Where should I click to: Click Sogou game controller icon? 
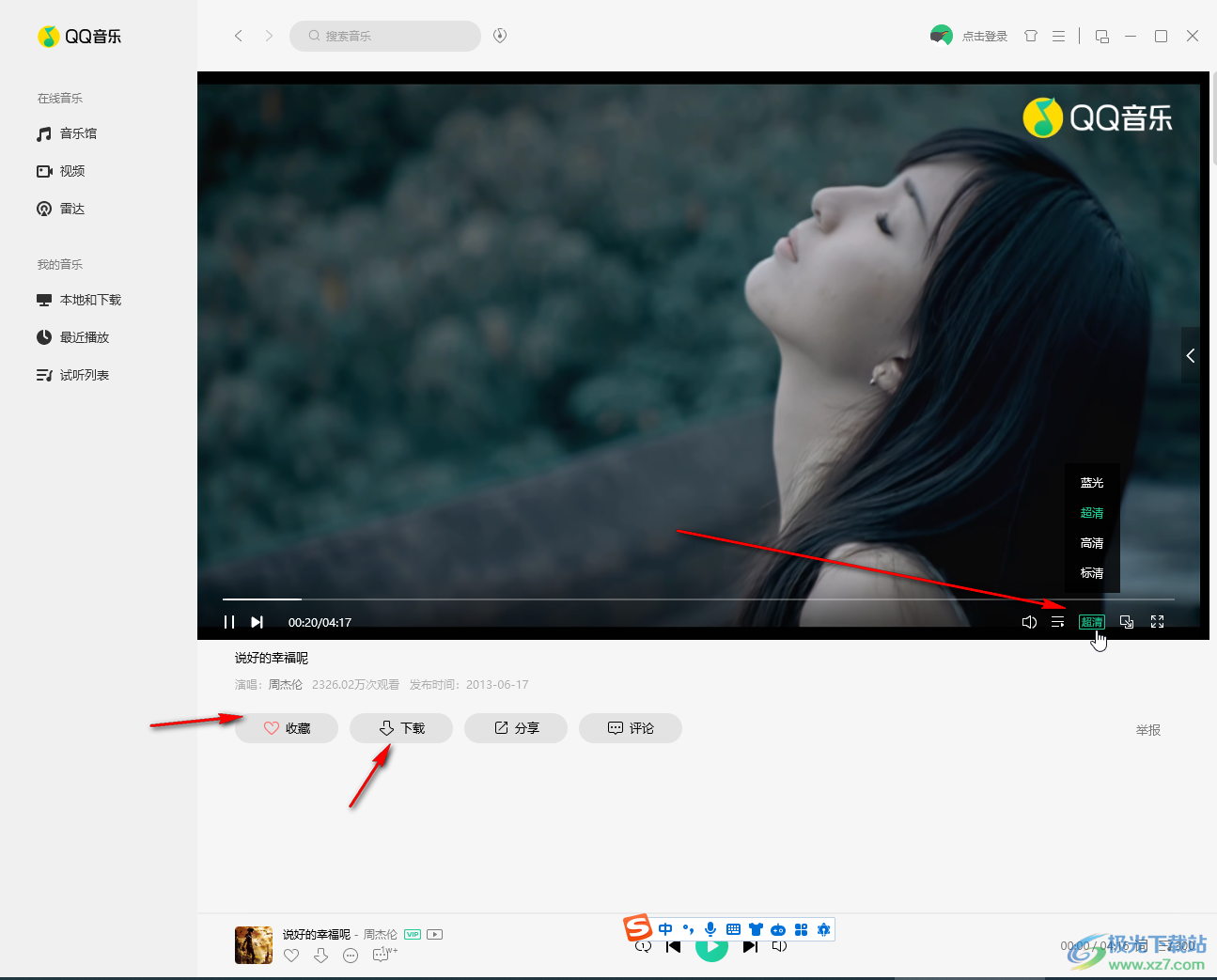[778, 929]
